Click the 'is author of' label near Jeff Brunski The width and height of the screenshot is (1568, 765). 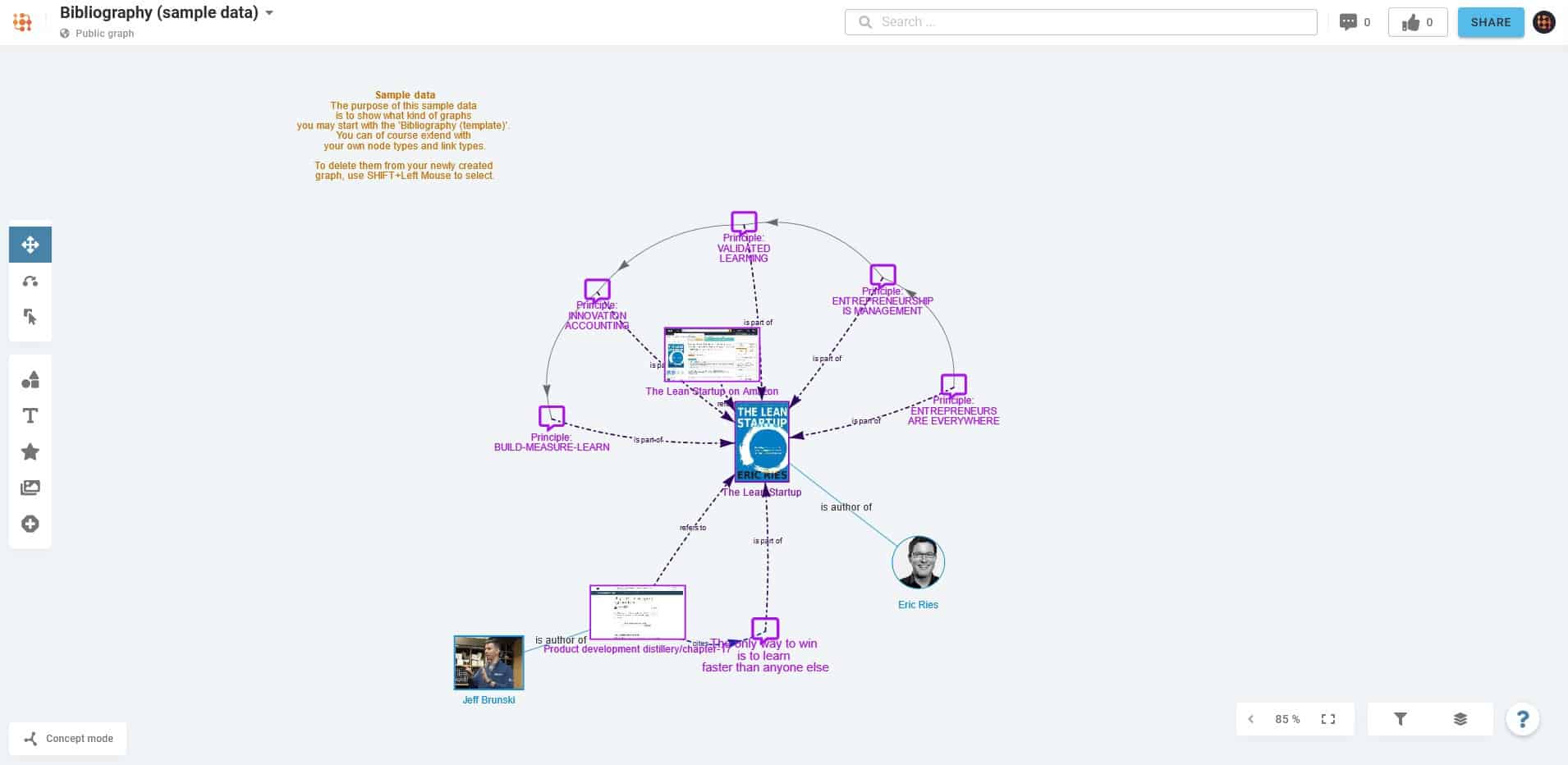[x=561, y=640]
